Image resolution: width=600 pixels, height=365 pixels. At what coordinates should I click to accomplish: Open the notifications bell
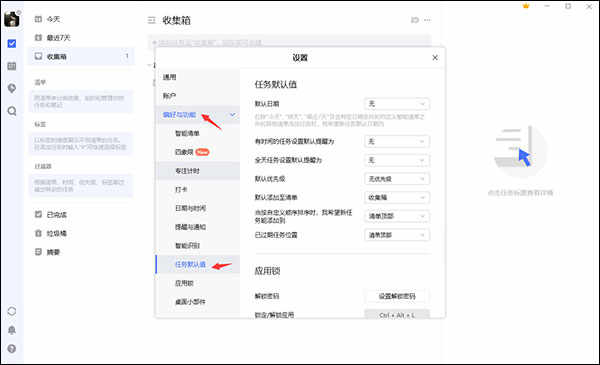(x=12, y=330)
